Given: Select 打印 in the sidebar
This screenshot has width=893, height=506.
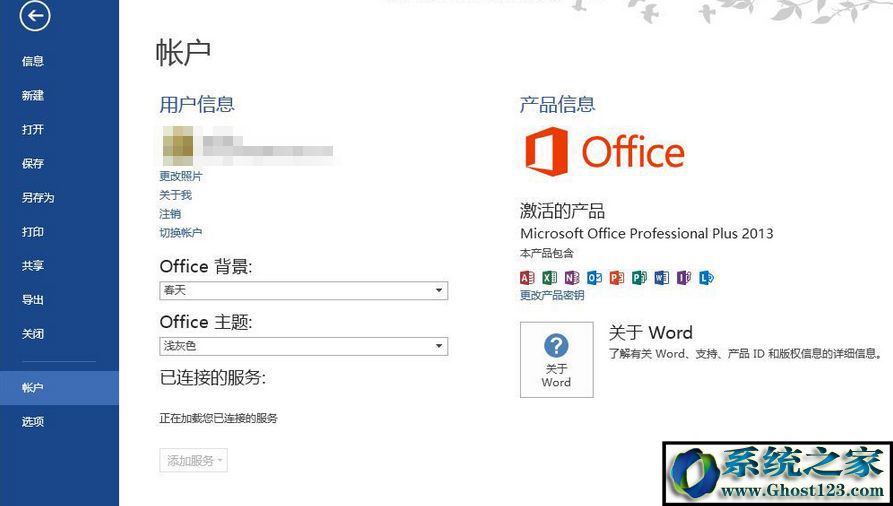Looking at the screenshot, I should pos(32,232).
